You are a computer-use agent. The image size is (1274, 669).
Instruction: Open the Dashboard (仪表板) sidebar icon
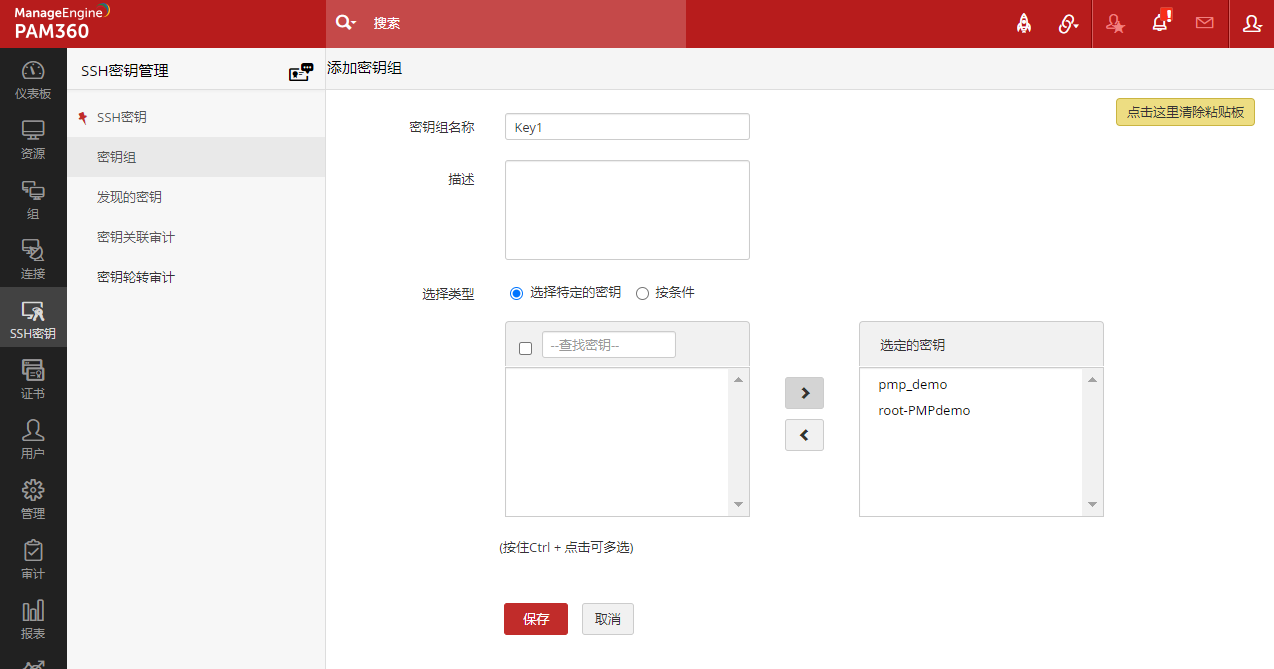coord(33,78)
